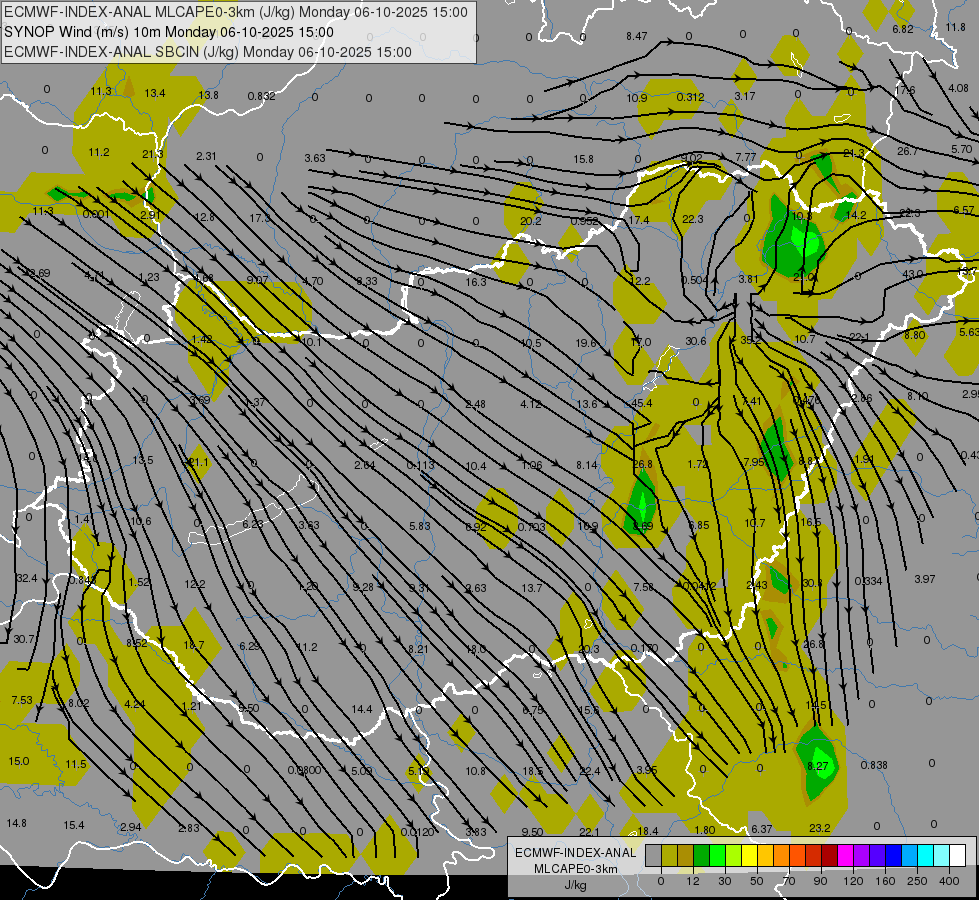The height and width of the screenshot is (900, 979).
Task: Click the white swatch ending the legend
Action: (957, 855)
